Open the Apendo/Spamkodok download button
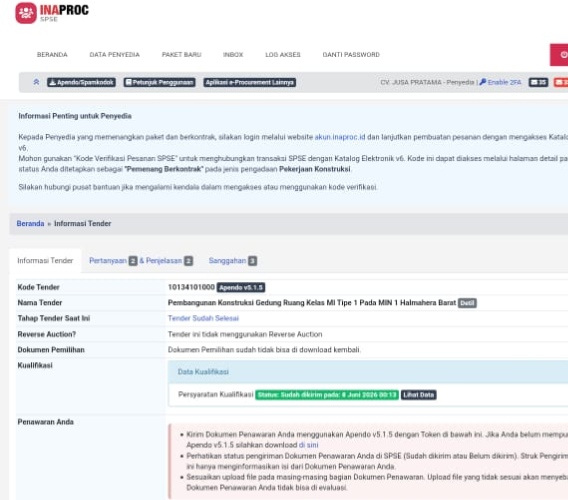The image size is (568, 500). [x=82, y=82]
